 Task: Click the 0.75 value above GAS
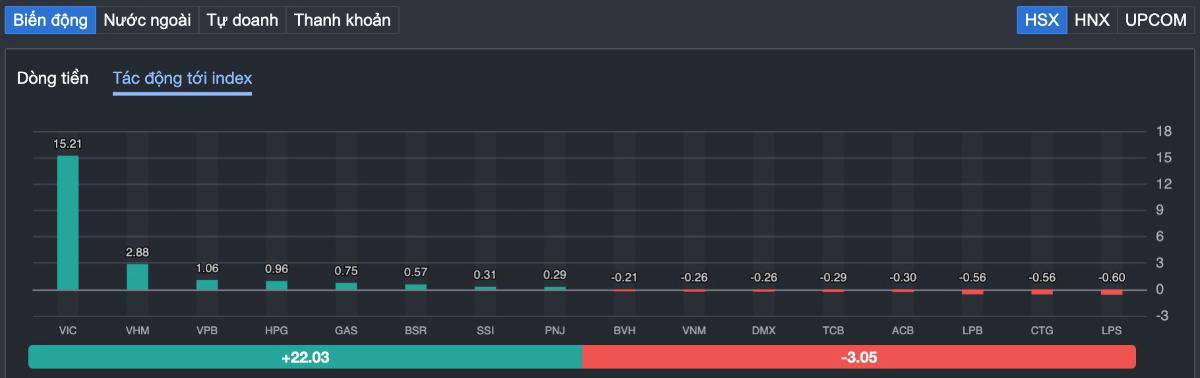pyautogui.click(x=346, y=271)
